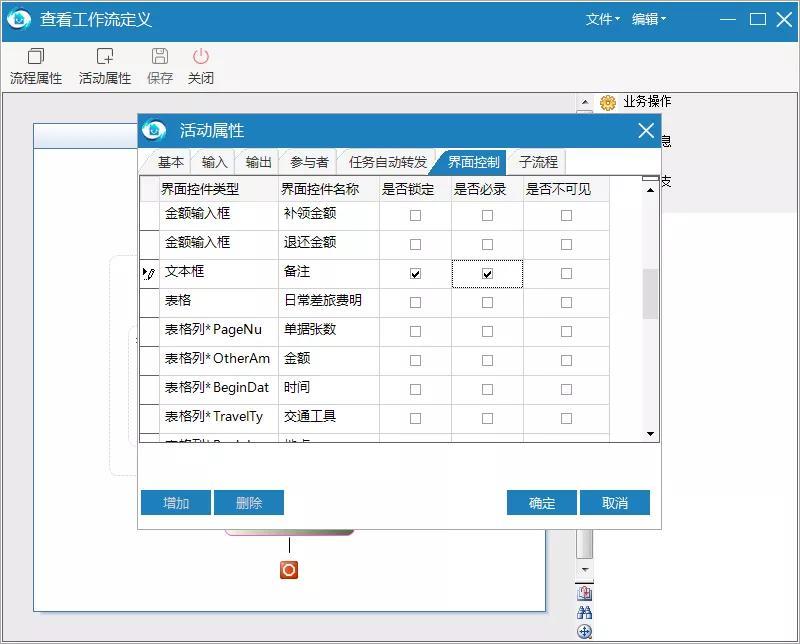800x644 pixels.
Task: Click the 界面控件名称 column header
Action: (x=329, y=189)
